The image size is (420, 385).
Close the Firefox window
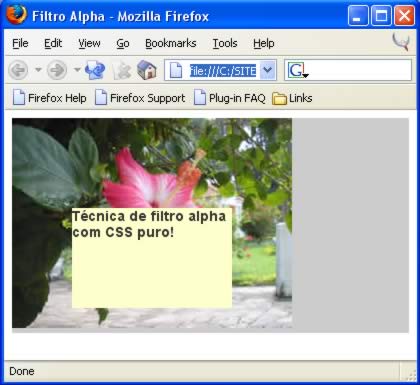pyautogui.click(x=404, y=15)
